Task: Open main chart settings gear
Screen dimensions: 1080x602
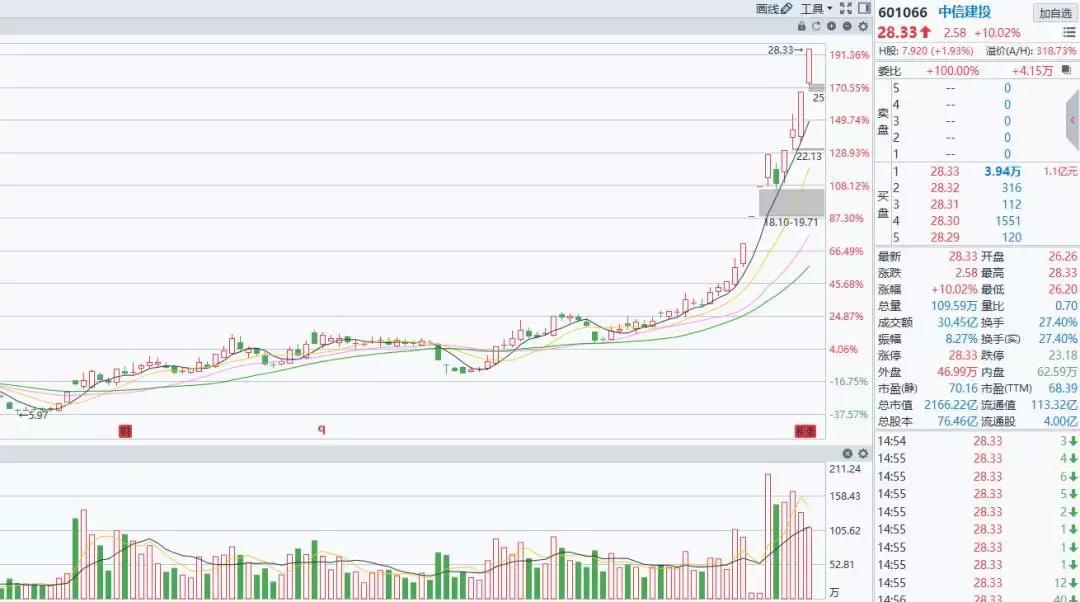Action: 863,26
